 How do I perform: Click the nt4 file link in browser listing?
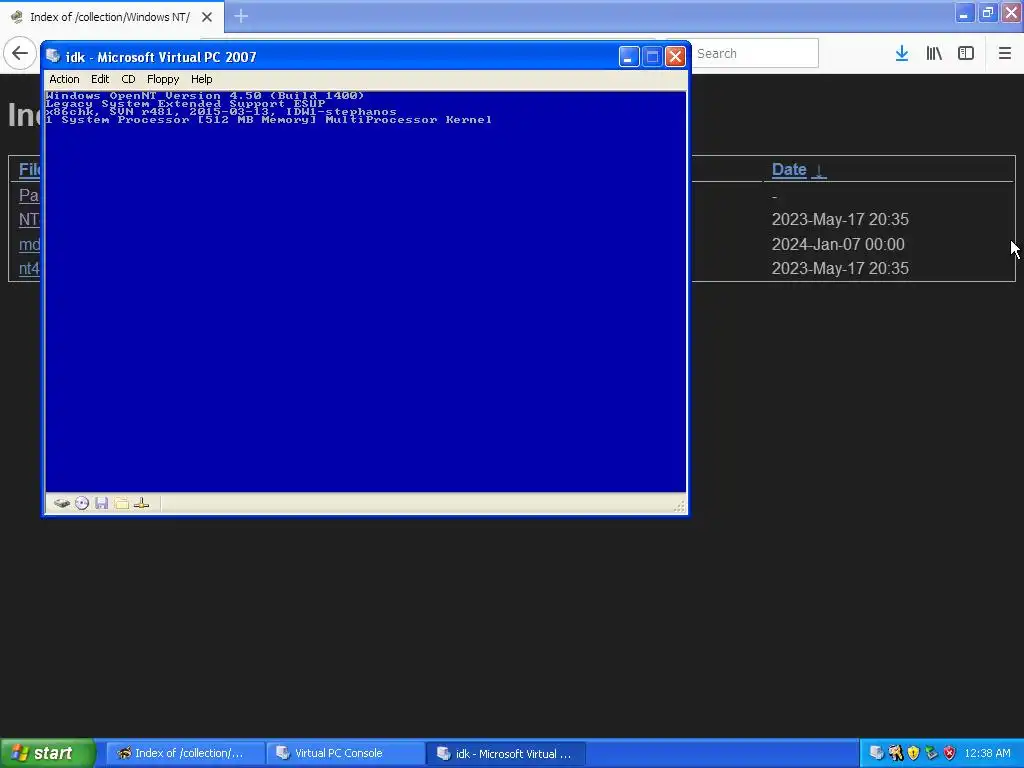click(29, 268)
